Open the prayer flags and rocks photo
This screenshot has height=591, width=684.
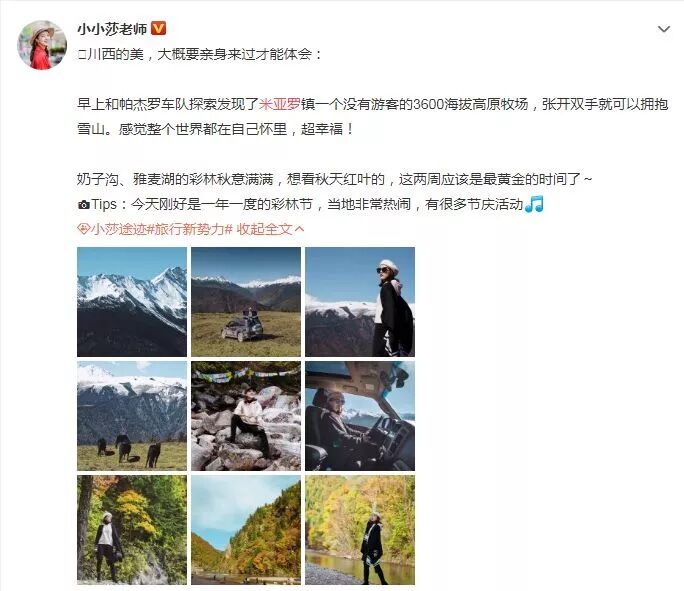(x=246, y=416)
